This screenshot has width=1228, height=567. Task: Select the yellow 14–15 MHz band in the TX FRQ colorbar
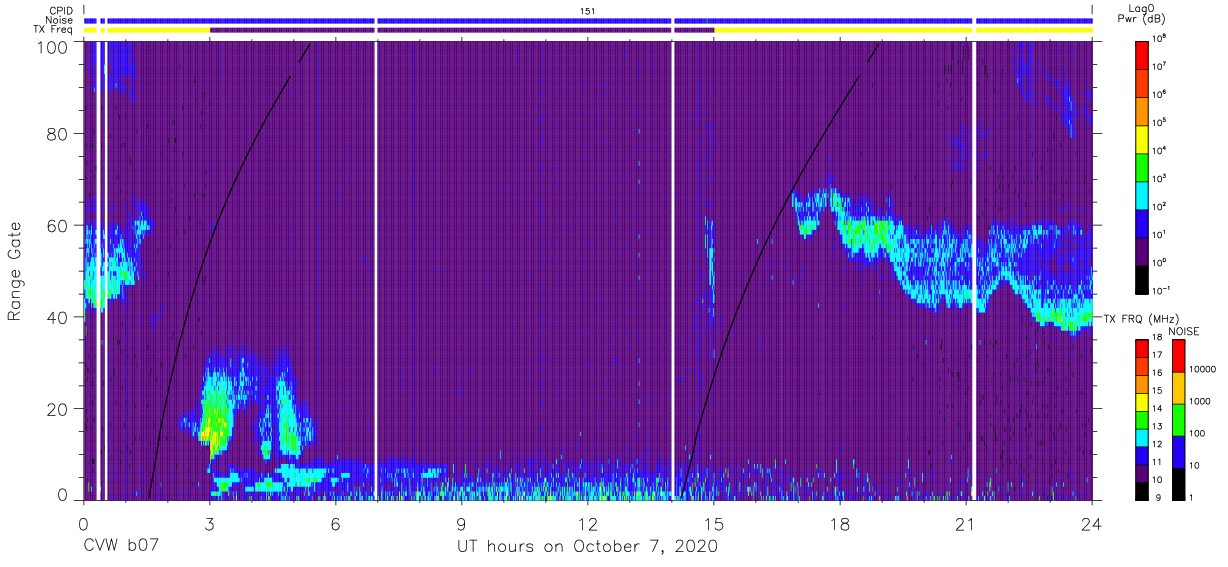pyautogui.click(x=1141, y=400)
